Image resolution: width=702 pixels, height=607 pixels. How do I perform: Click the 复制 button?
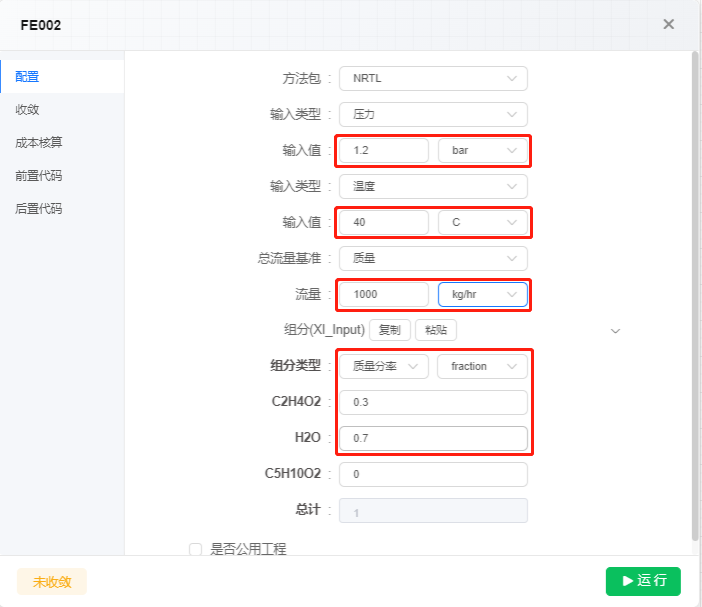(390, 330)
